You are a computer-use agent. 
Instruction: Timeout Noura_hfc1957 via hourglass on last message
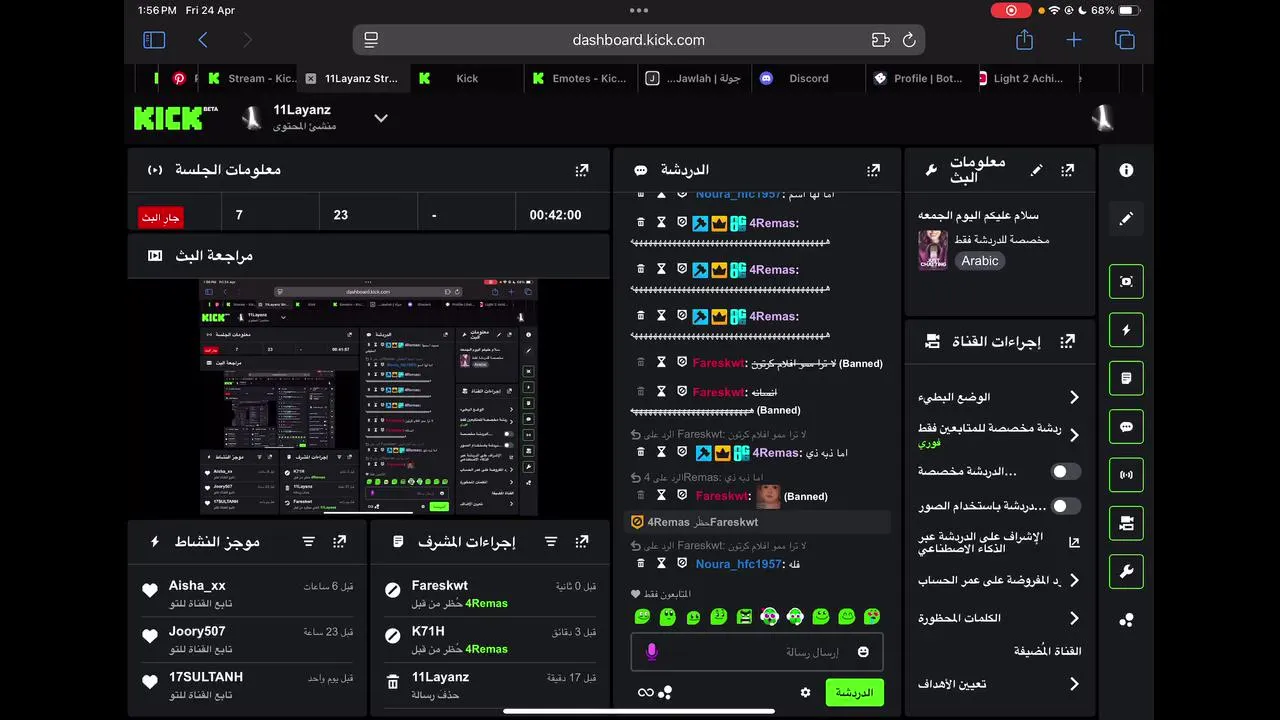[661, 564]
